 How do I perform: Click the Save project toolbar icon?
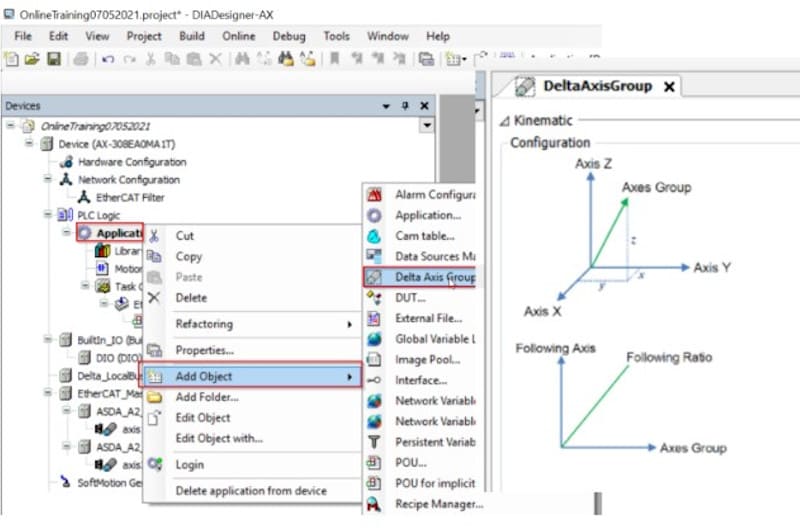(54, 60)
